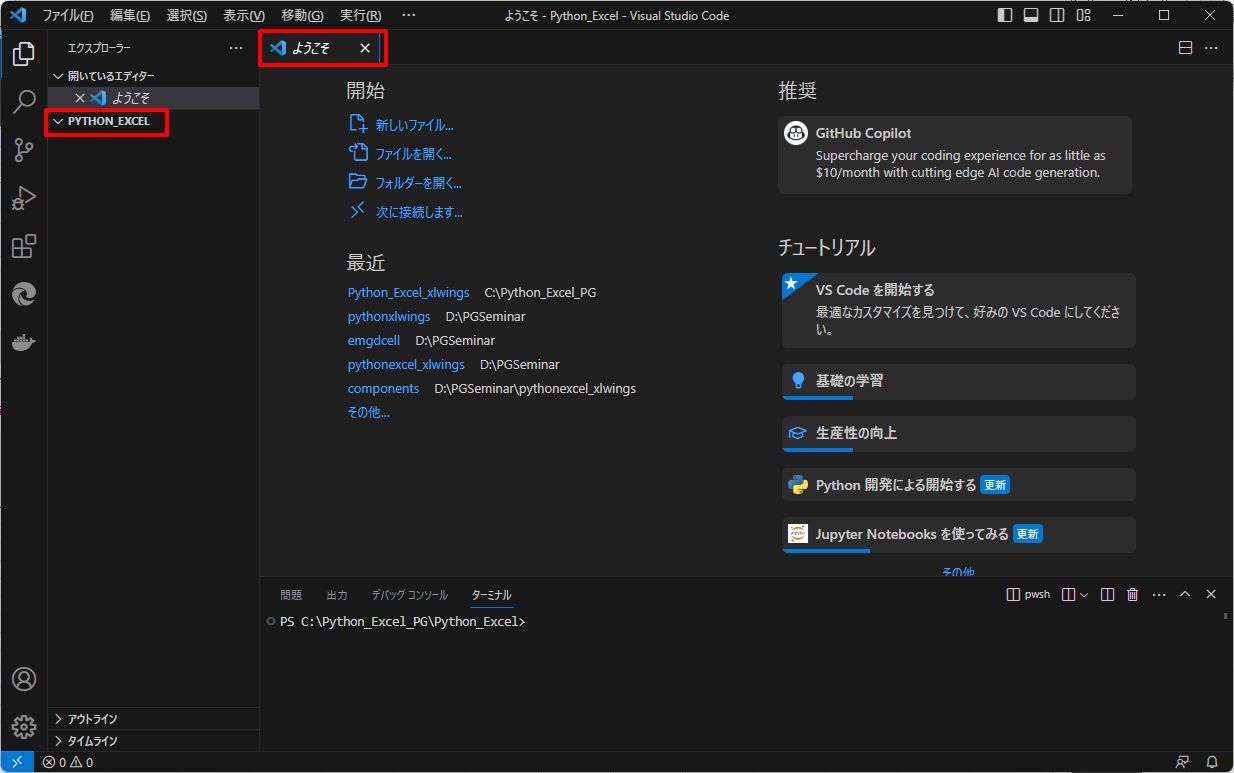Click the 次に接続します... link
The image size is (1234, 773).
[x=406, y=212]
